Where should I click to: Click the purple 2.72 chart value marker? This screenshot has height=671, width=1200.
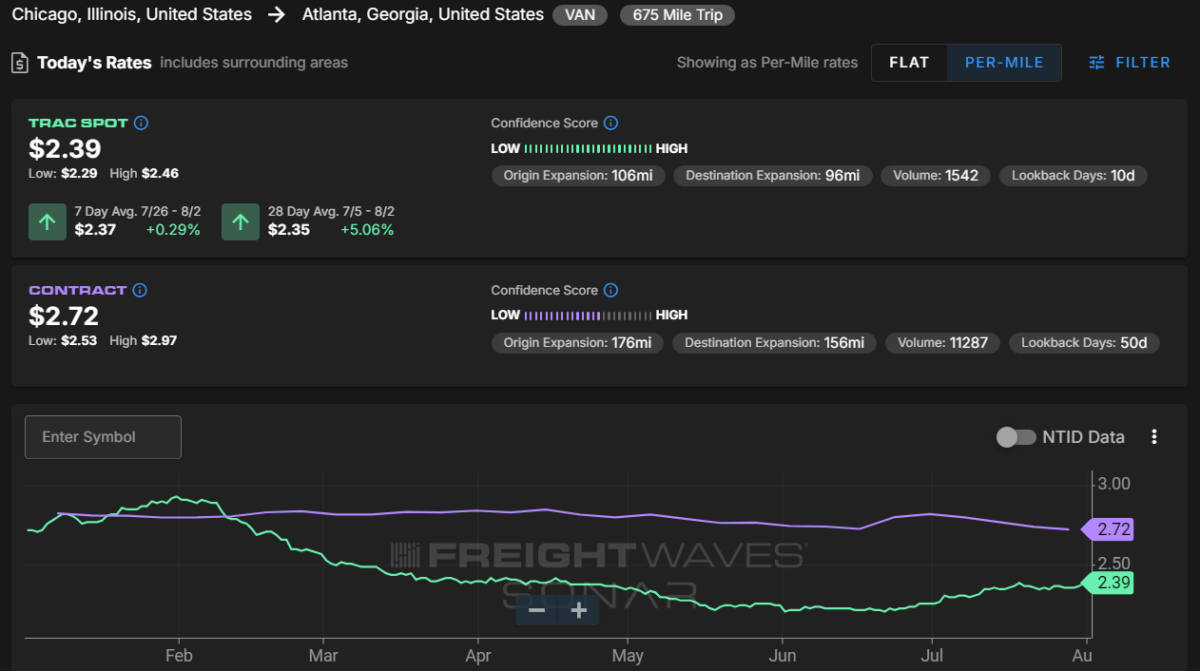(1106, 529)
